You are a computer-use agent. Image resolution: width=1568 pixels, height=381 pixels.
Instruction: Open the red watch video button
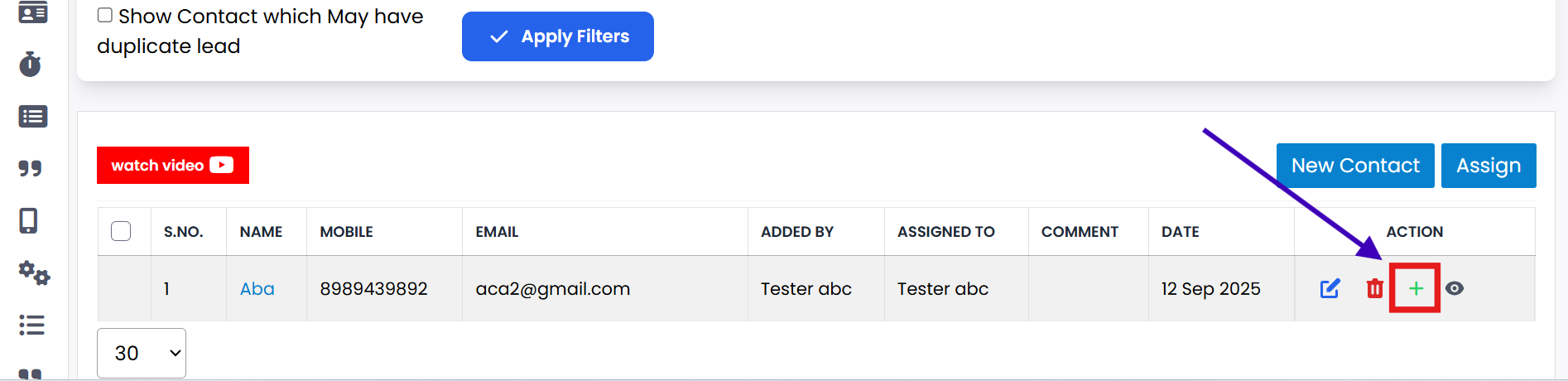[x=172, y=165]
